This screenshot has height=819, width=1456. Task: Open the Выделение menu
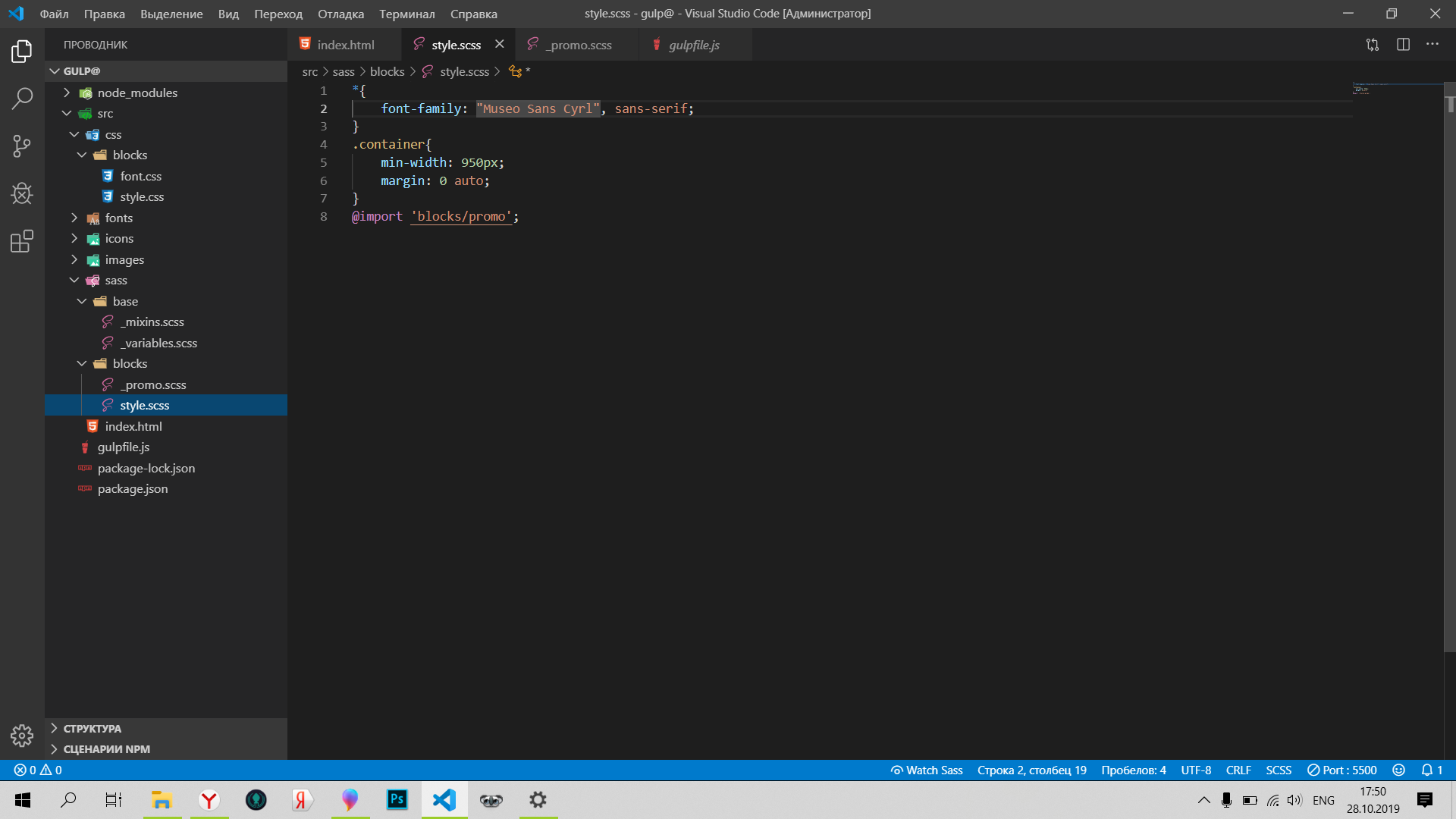[x=171, y=14]
